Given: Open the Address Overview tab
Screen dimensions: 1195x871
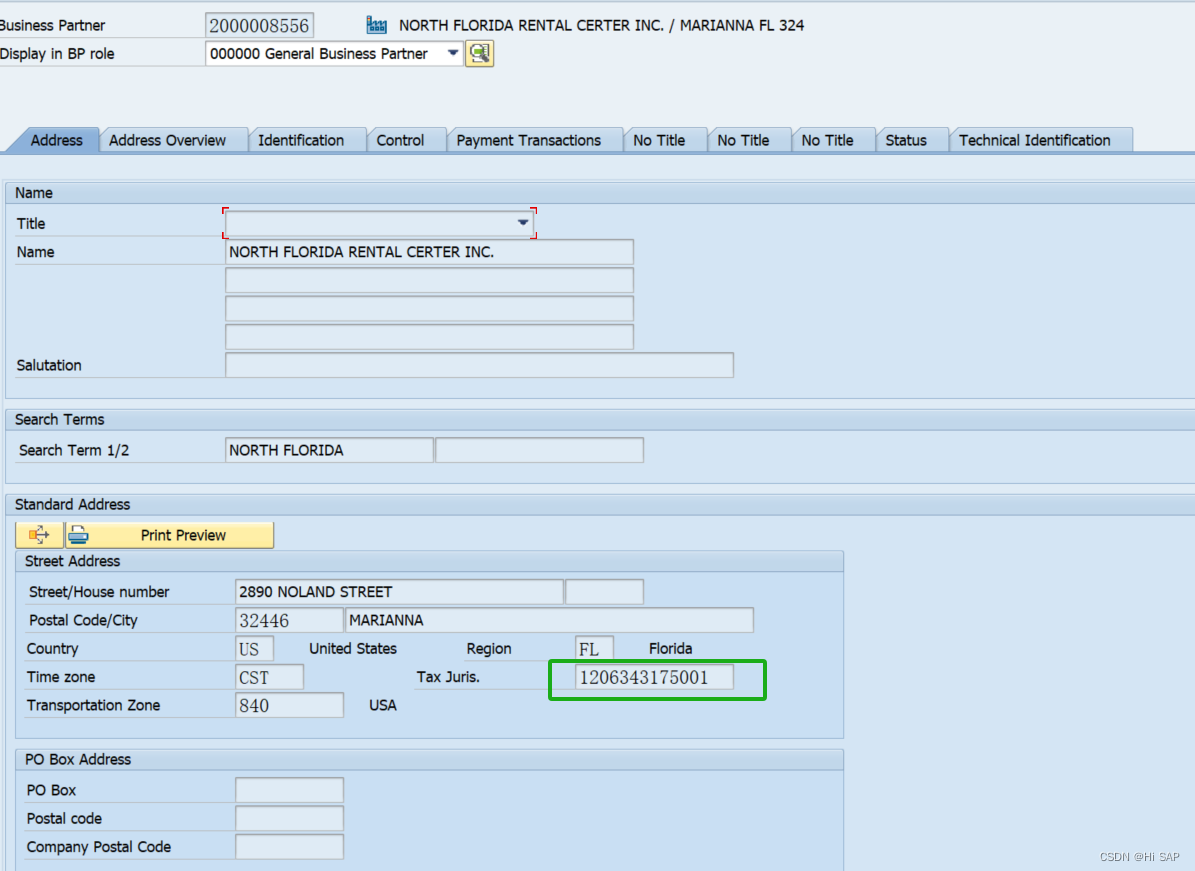Looking at the screenshot, I should (x=167, y=140).
